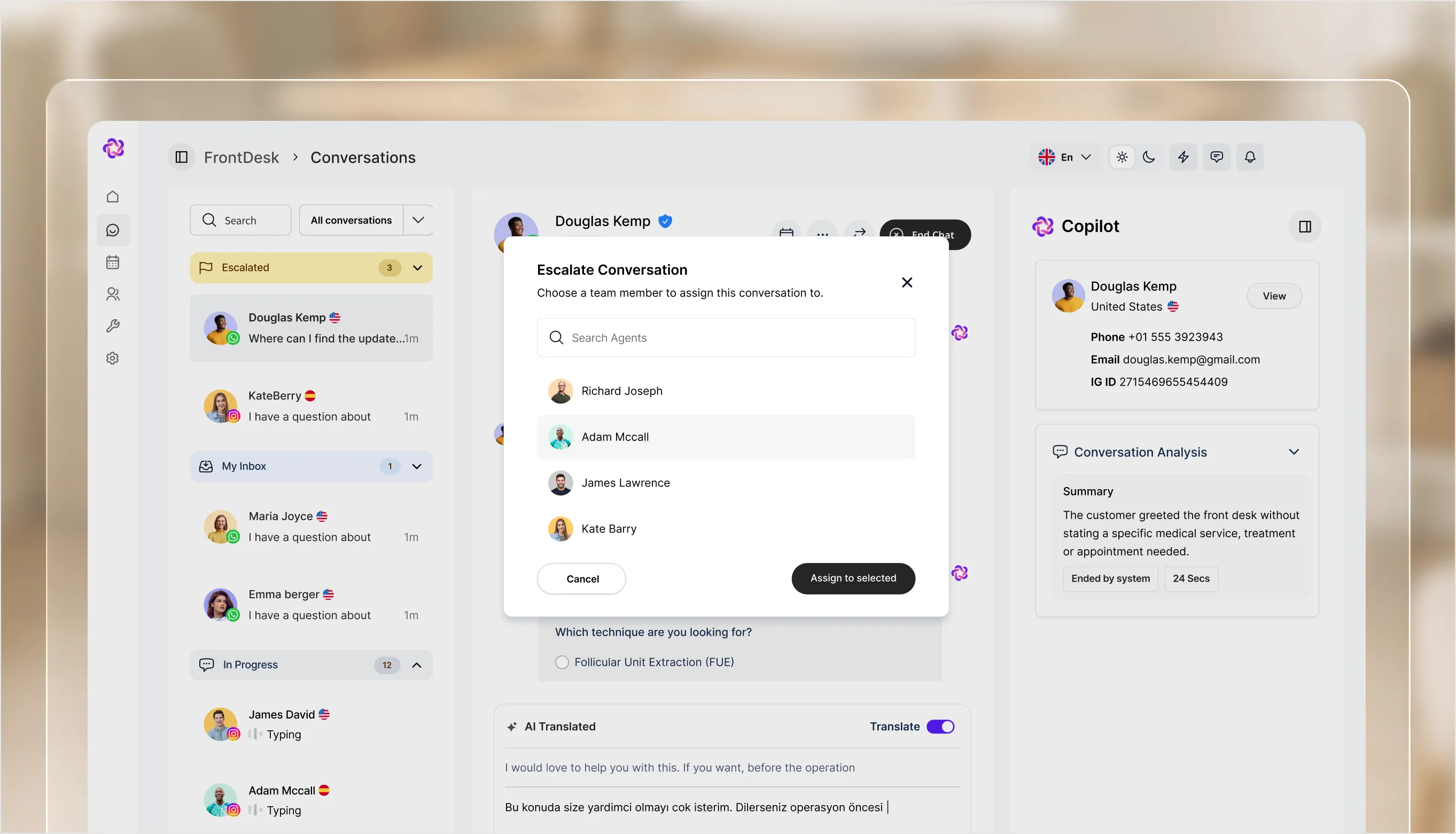Select agent Adam Mccall in the dialog
Viewport: 1456px width, 834px height.
[726, 436]
